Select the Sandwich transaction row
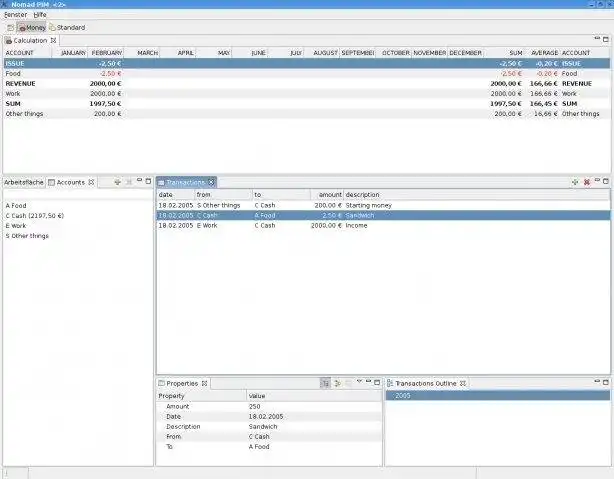The image size is (614, 479). pyautogui.click(x=383, y=215)
